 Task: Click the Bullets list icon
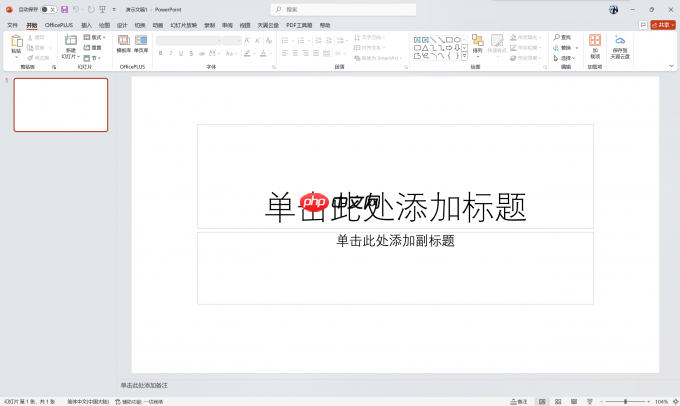[285, 41]
